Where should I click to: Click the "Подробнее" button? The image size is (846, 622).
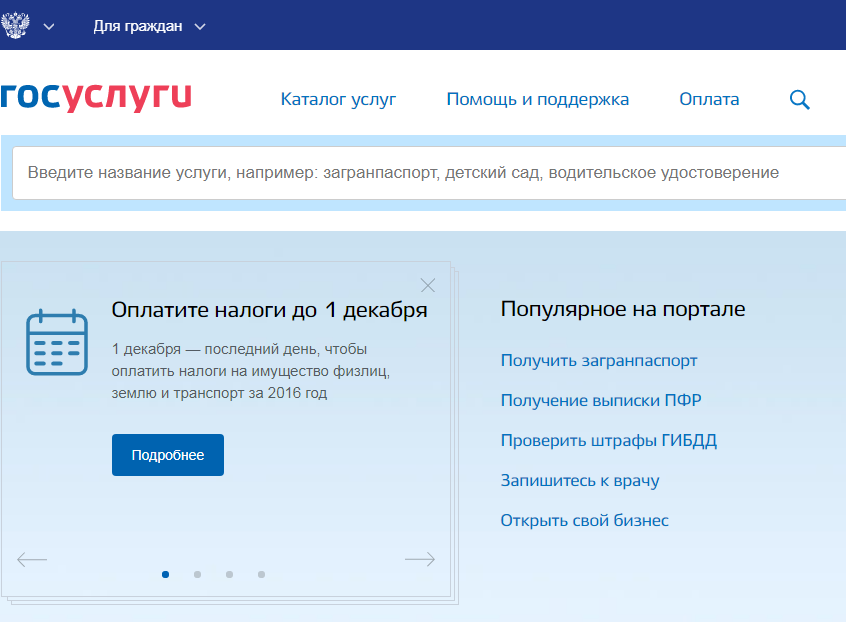coord(168,455)
